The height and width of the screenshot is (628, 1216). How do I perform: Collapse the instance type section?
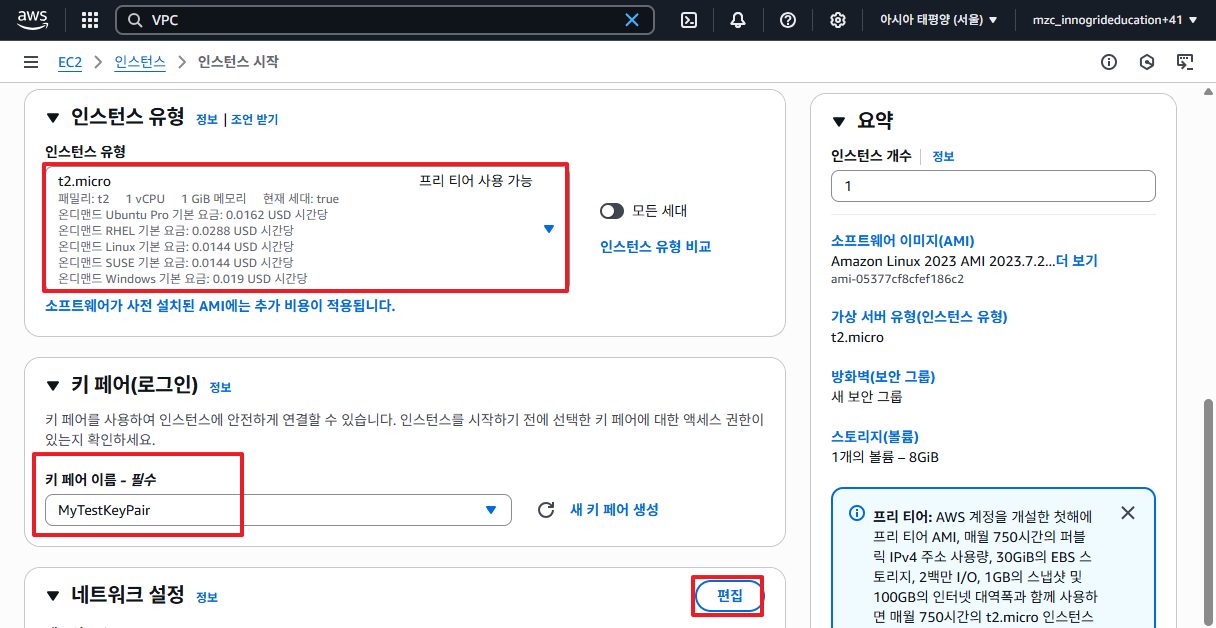point(53,118)
